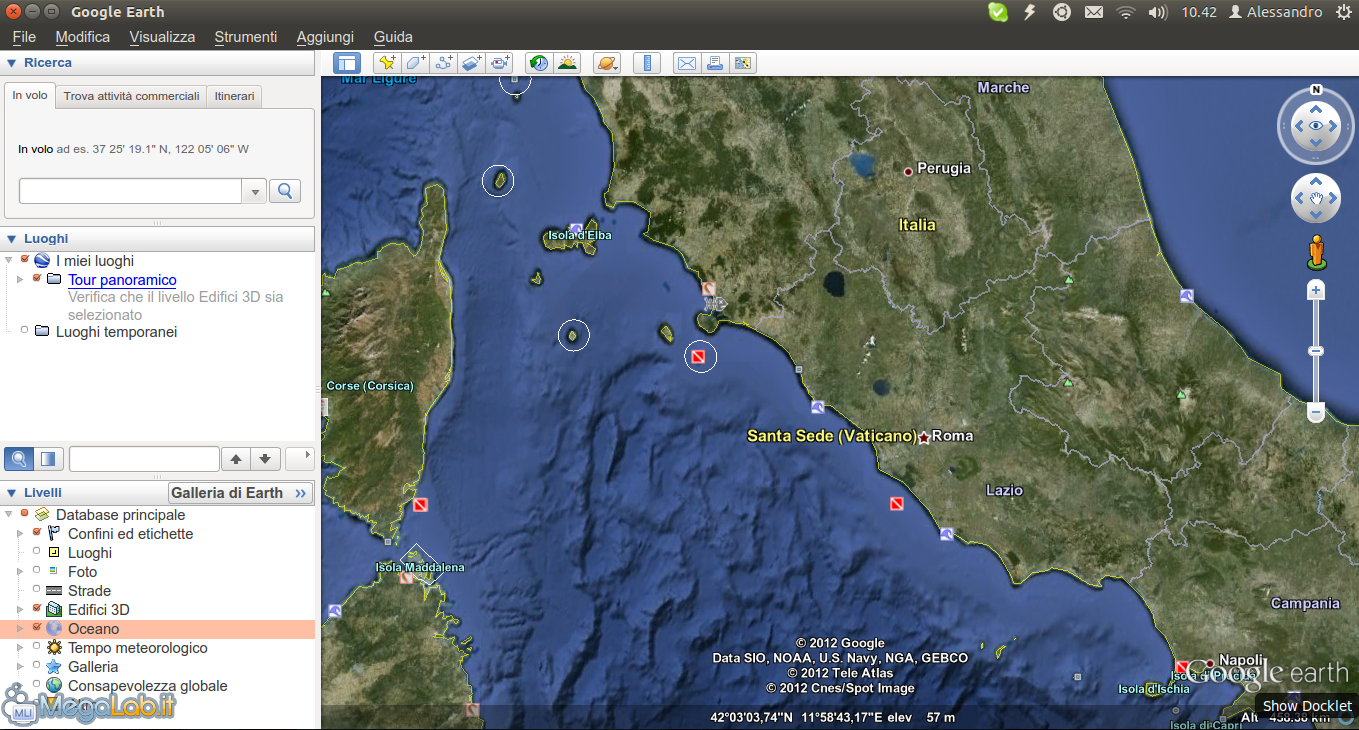Click the Places filter text field
The width and height of the screenshot is (1359, 730).
click(x=144, y=459)
